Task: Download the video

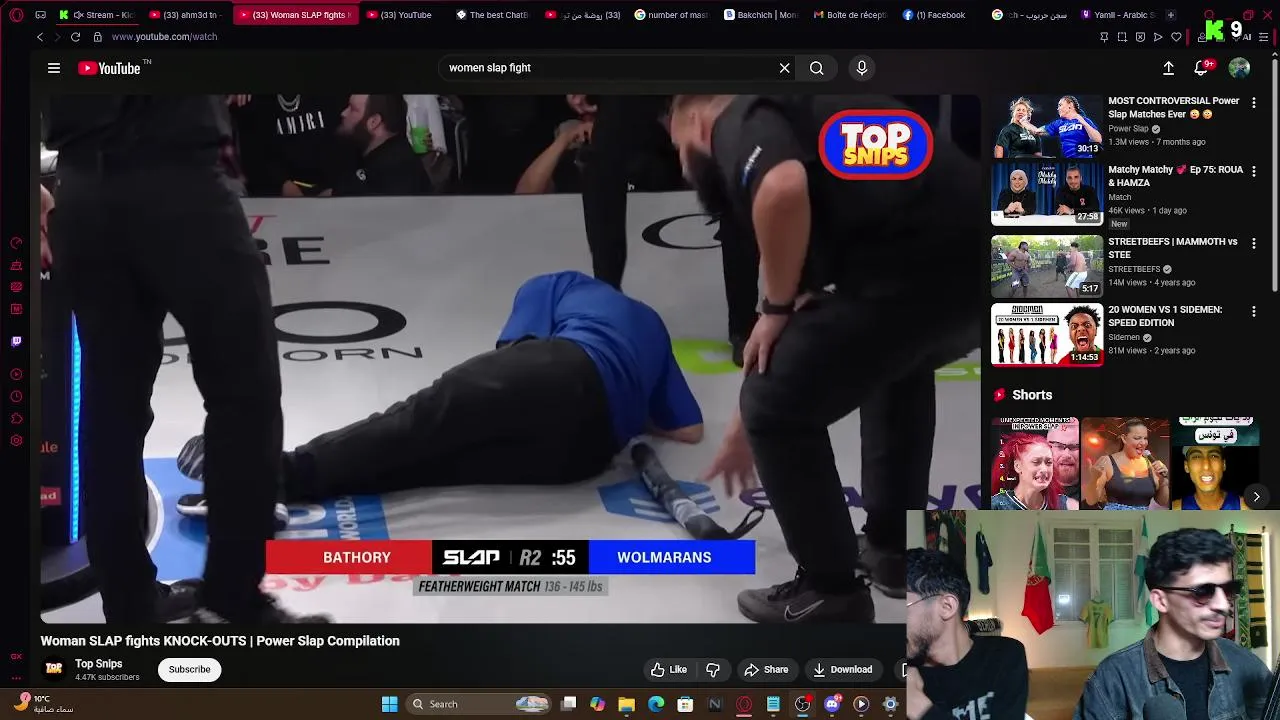Action: [x=843, y=670]
